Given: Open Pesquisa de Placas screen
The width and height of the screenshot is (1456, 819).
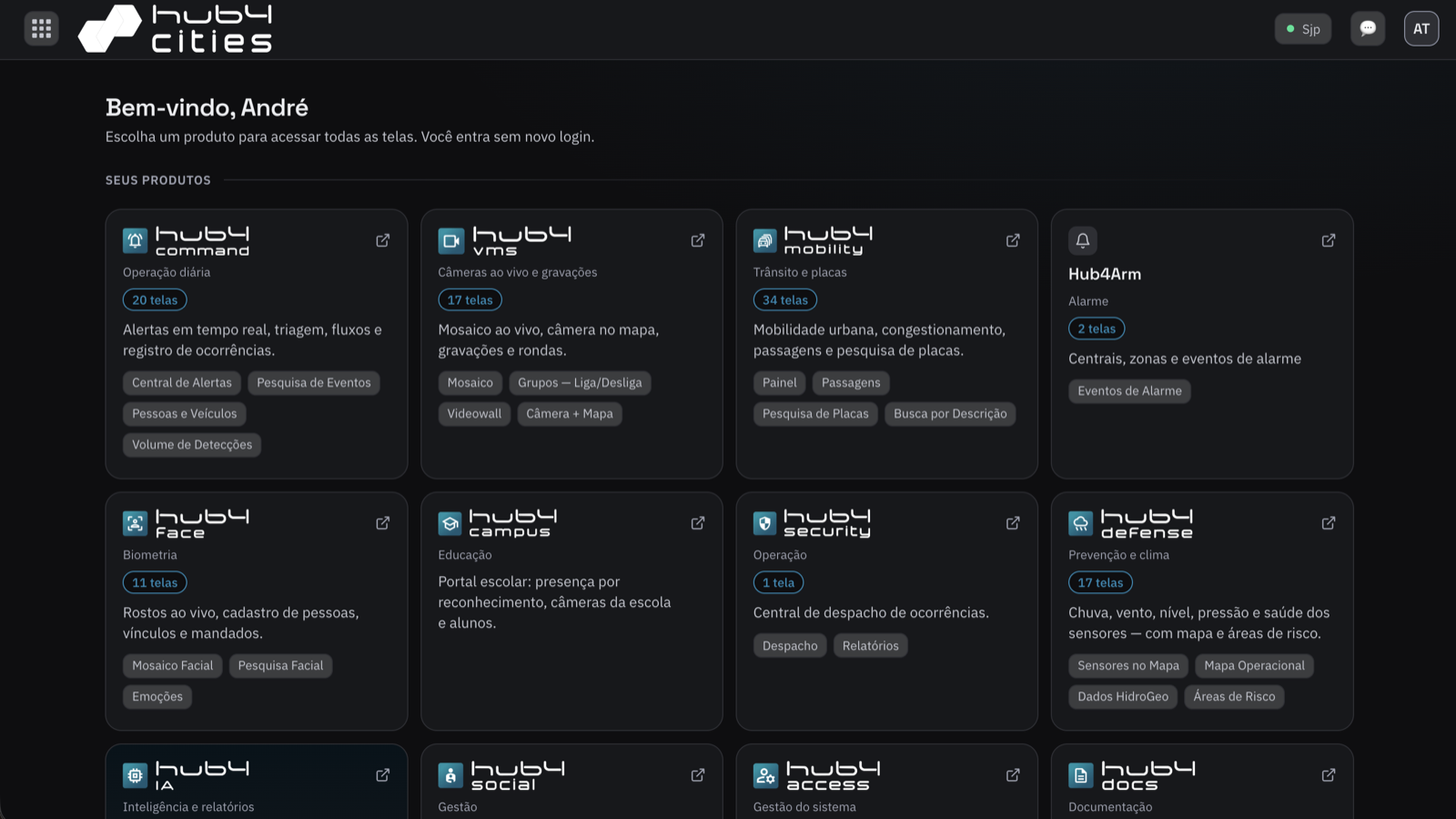Looking at the screenshot, I should [x=815, y=414].
